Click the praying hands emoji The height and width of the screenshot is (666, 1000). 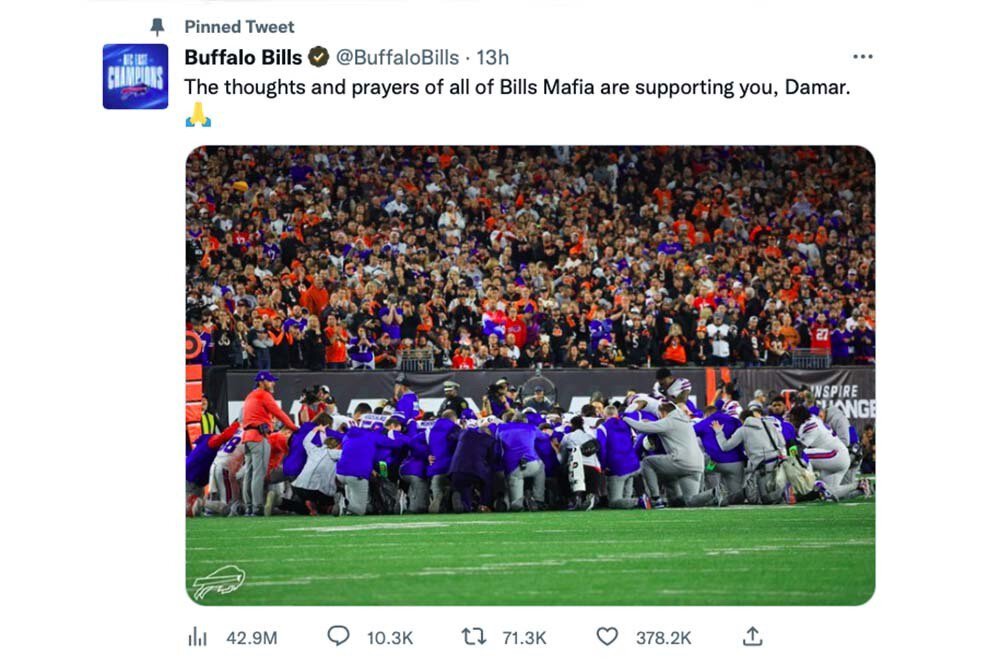tap(198, 115)
